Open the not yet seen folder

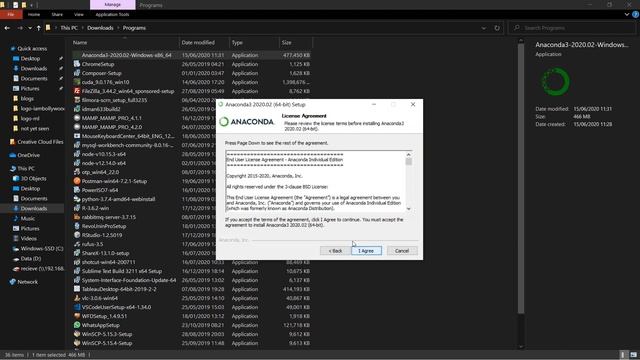pos(35,129)
